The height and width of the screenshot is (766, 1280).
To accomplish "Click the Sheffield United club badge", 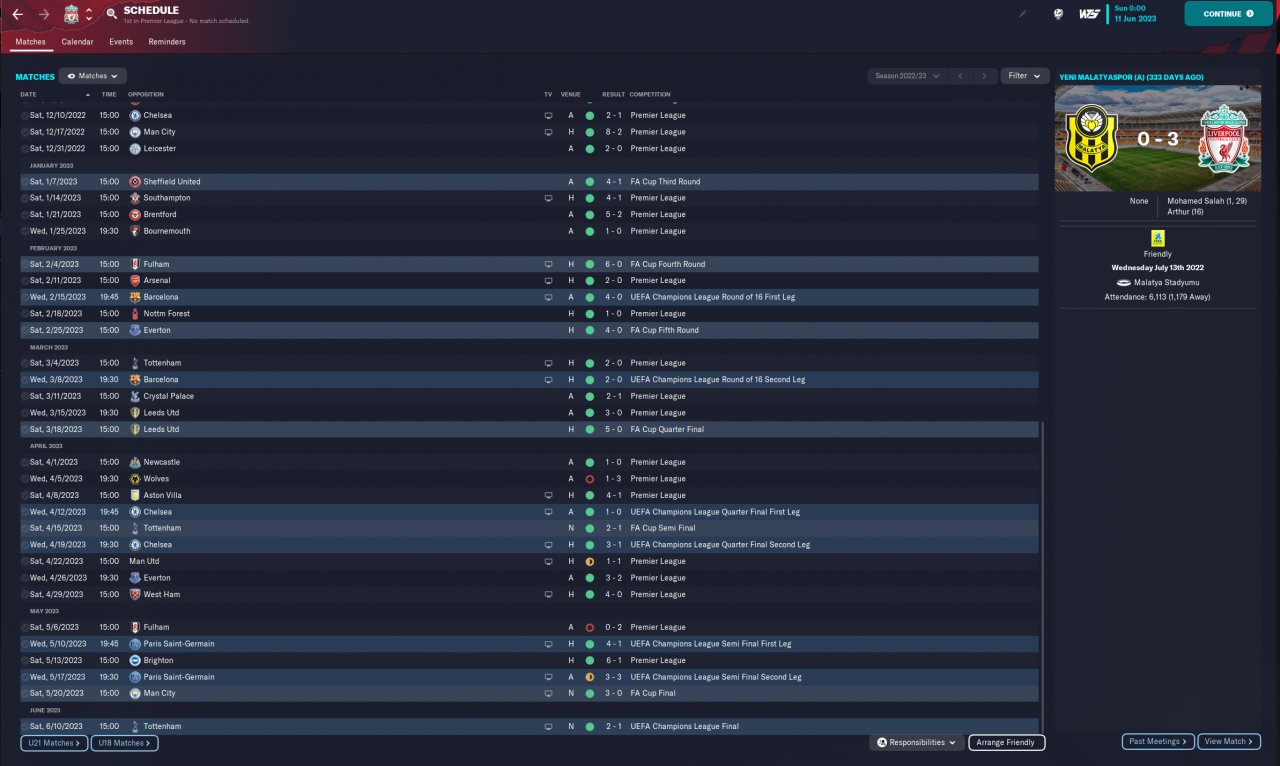I will coord(135,182).
